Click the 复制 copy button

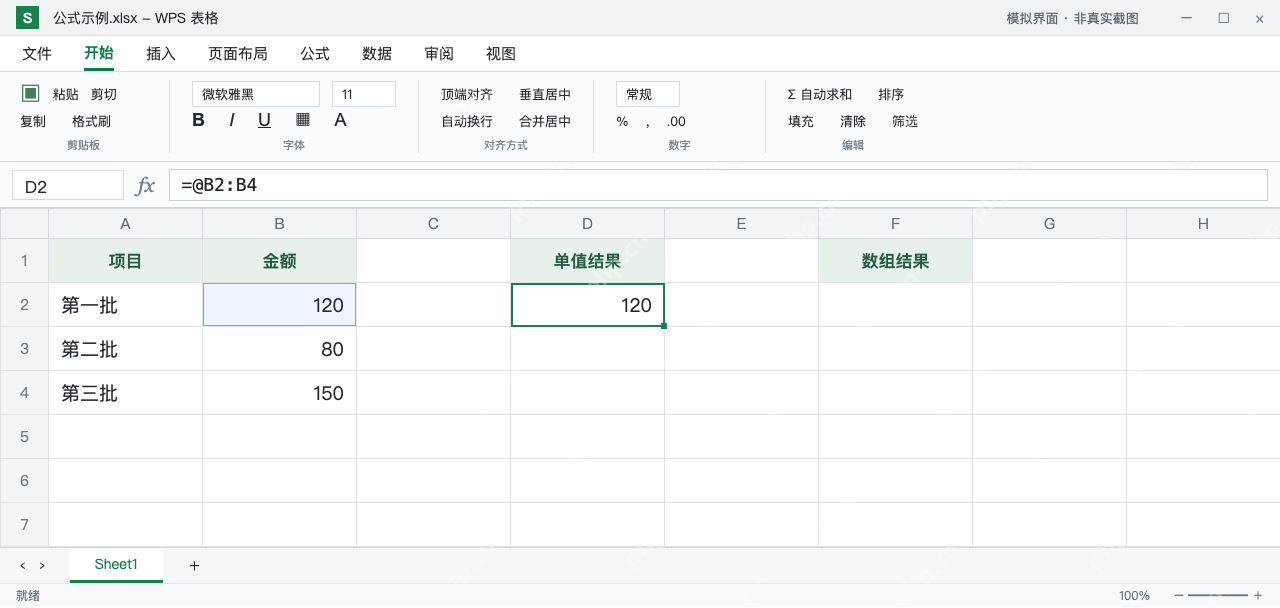click(x=33, y=121)
